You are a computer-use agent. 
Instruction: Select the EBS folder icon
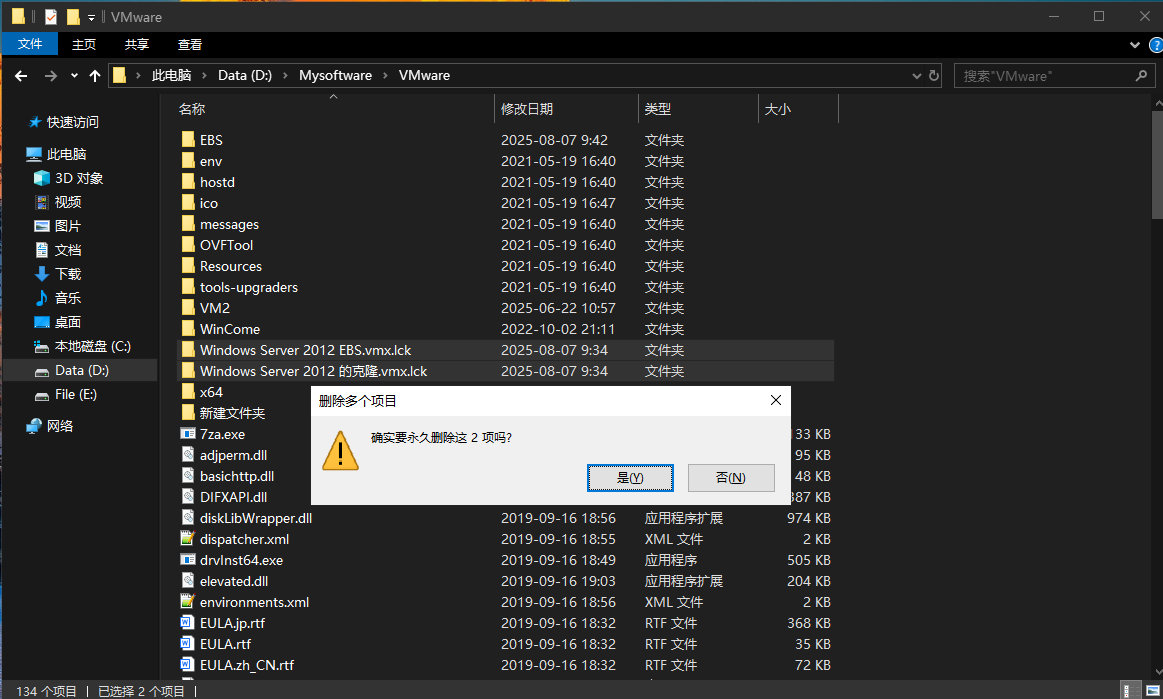(x=188, y=140)
